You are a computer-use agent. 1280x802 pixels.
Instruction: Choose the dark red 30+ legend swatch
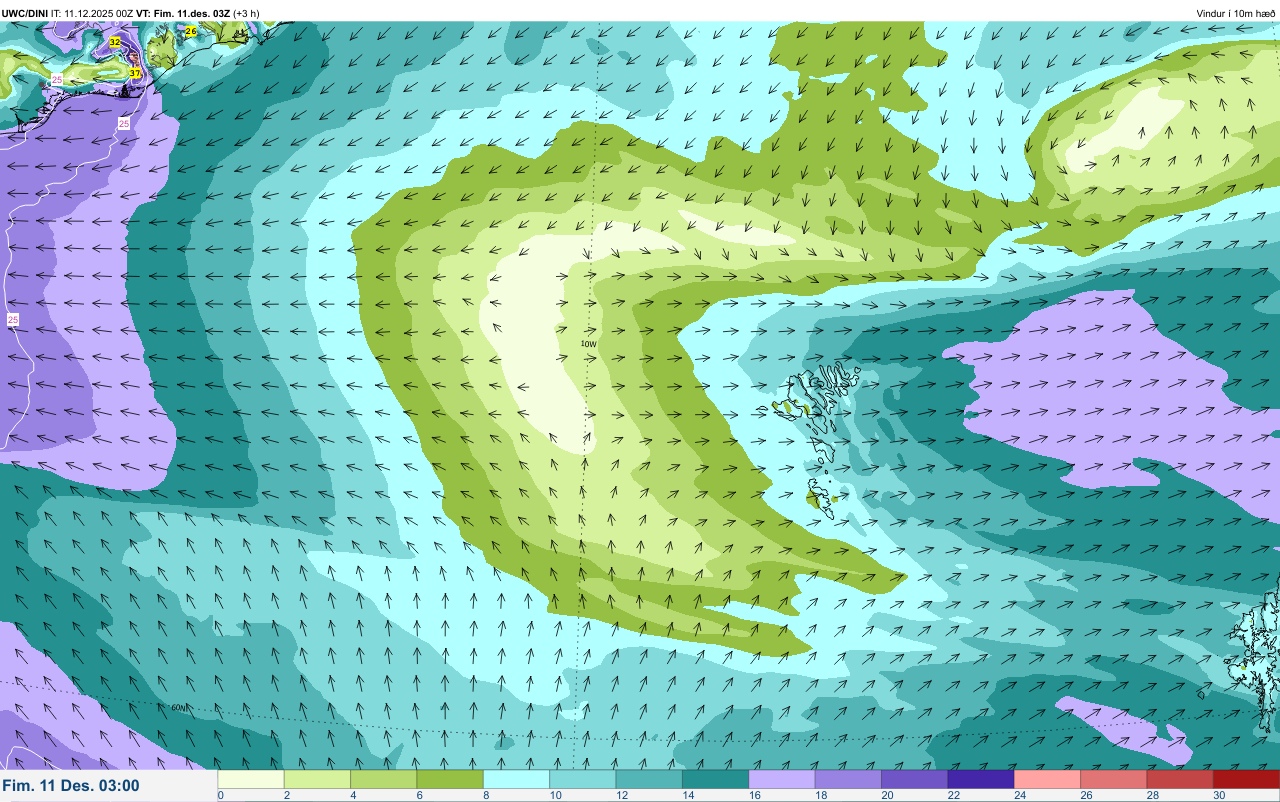click(1246, 779)
